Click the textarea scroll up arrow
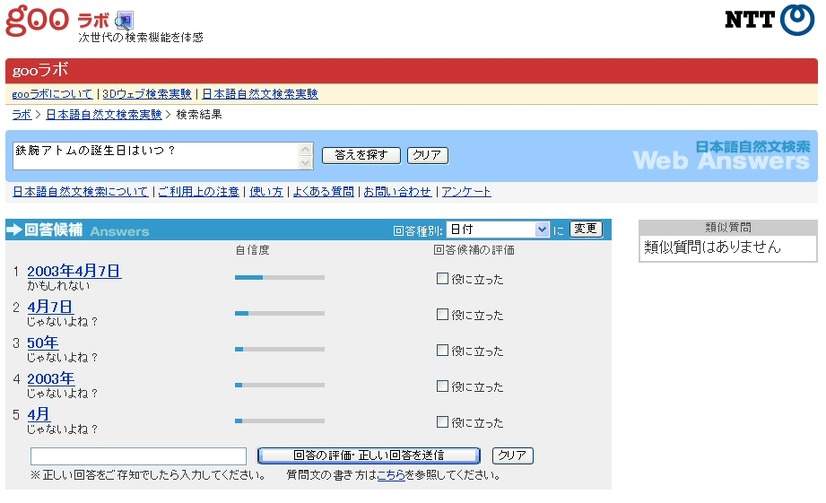The image size is (826, 503). pyautogui.click(x=305, y=150)
